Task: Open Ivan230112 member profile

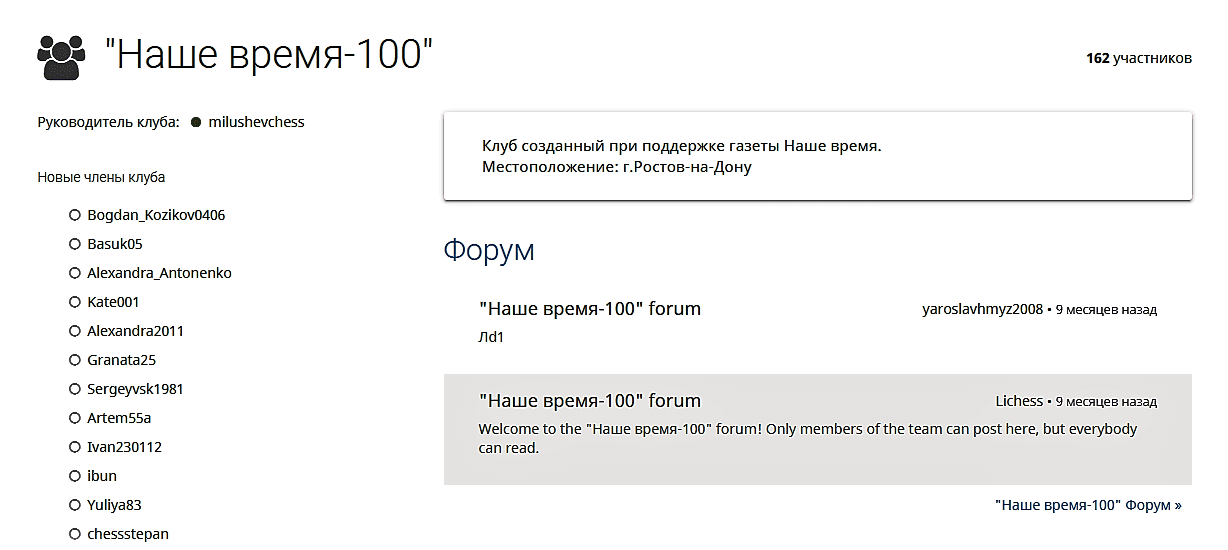Action: tap(124, 447)
